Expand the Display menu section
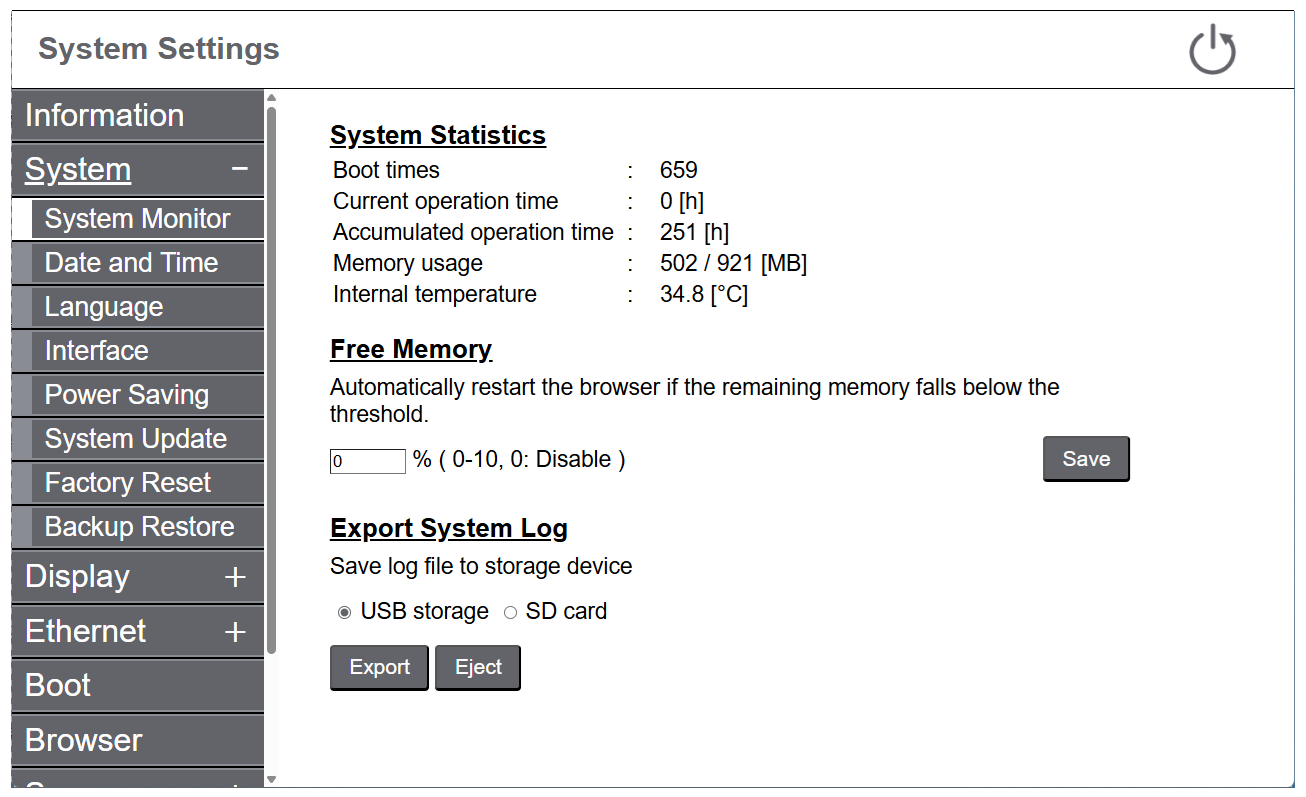 point(235,577)
